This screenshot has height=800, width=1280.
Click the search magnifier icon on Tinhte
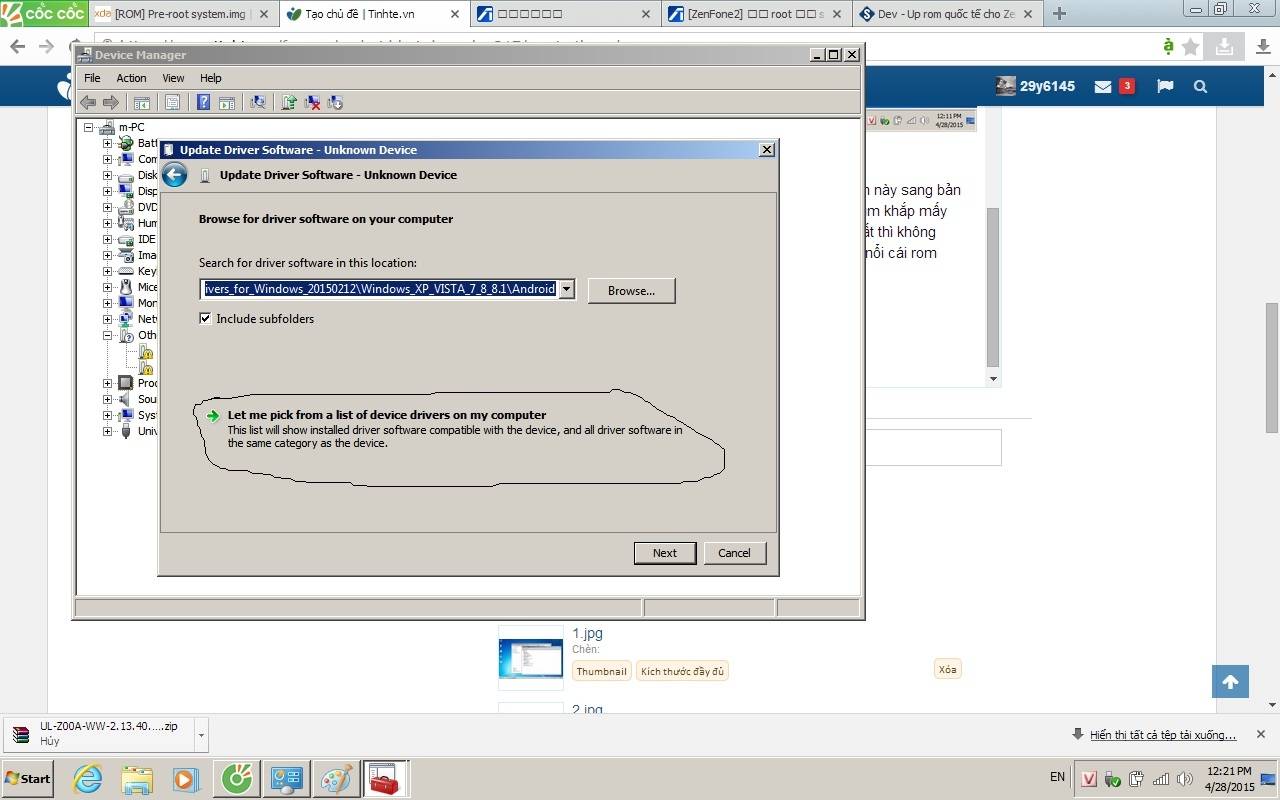tap(1200, 87)
